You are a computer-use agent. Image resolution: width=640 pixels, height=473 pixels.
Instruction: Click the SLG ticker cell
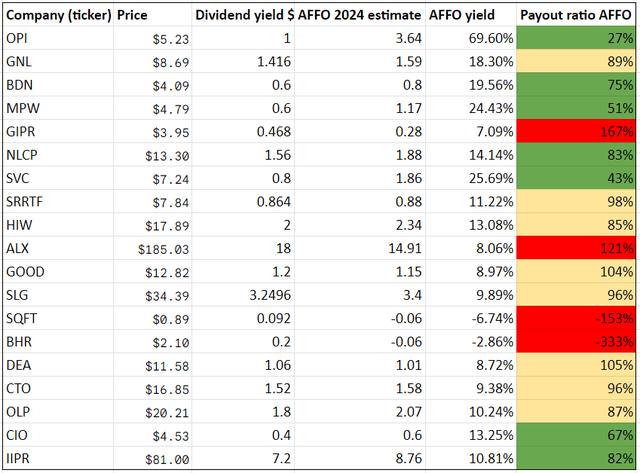[58, 295]
